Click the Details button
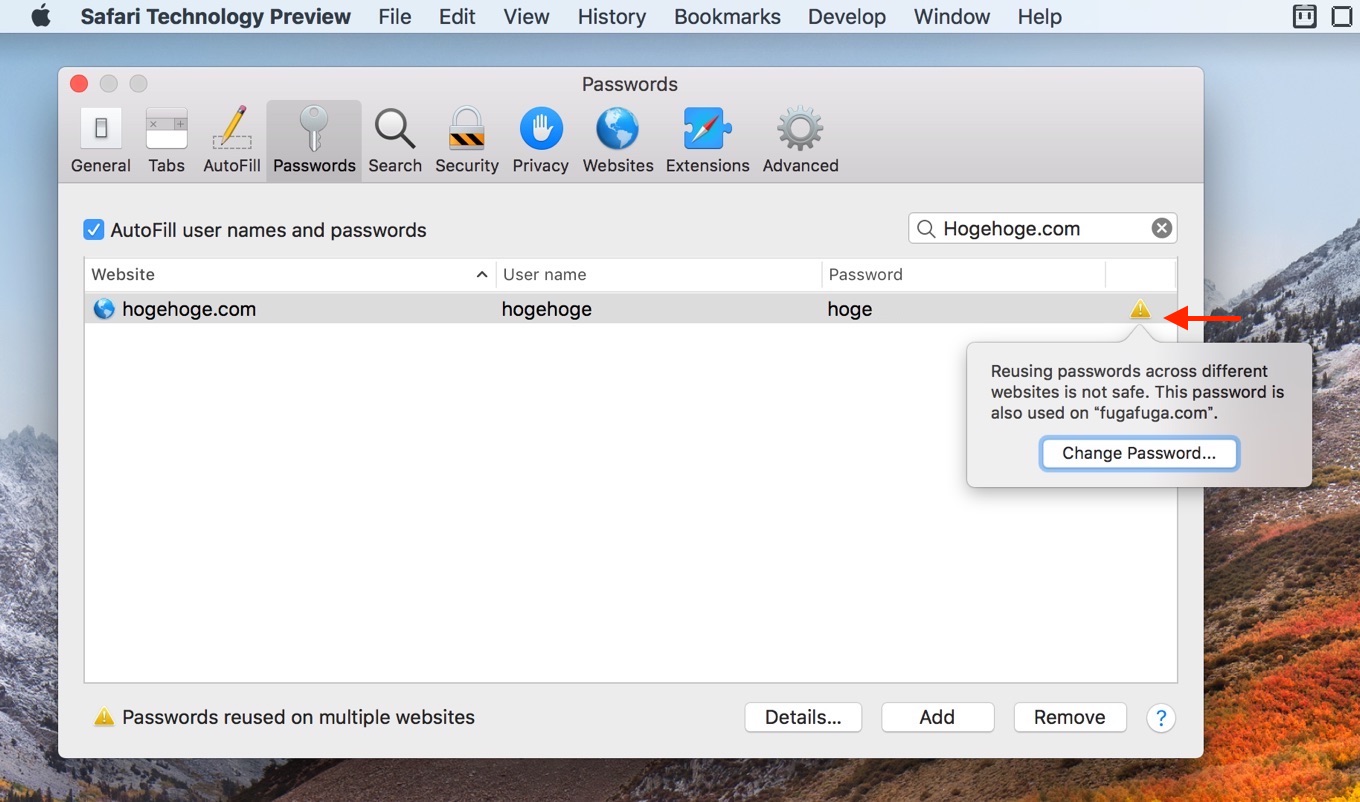The height and width of the screenshot is (802, 1360). click(803, 717)
